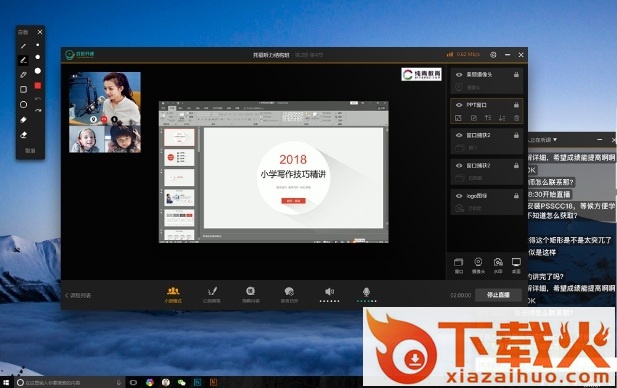
Task: Select the solid eraser tool
Action: (23, 120)
